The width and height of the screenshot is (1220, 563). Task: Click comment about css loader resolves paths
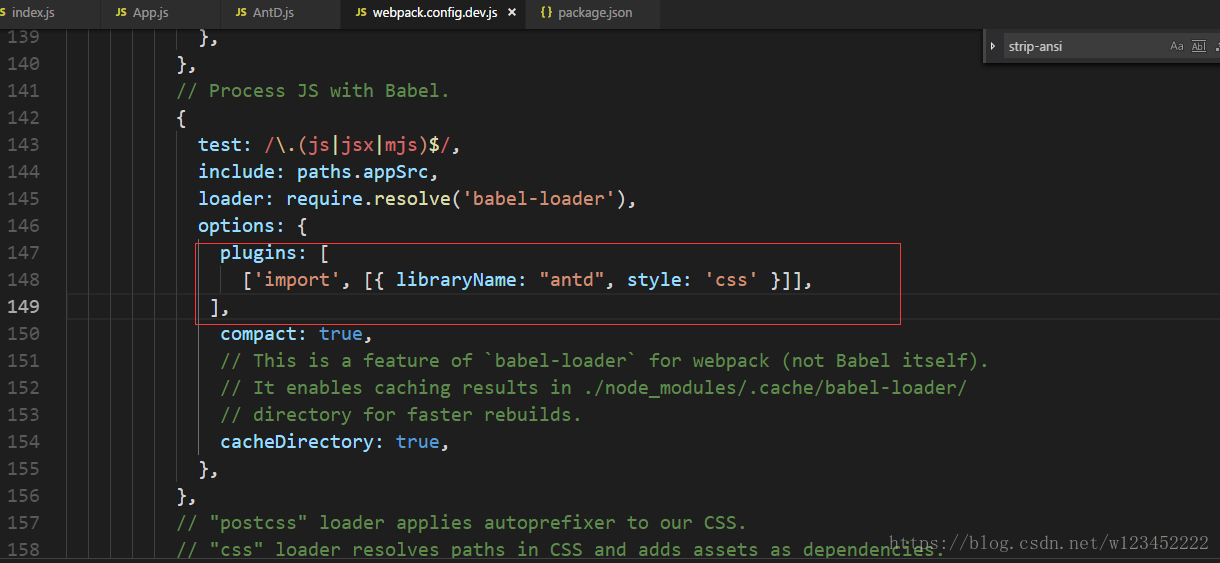[x=560, y=550]
